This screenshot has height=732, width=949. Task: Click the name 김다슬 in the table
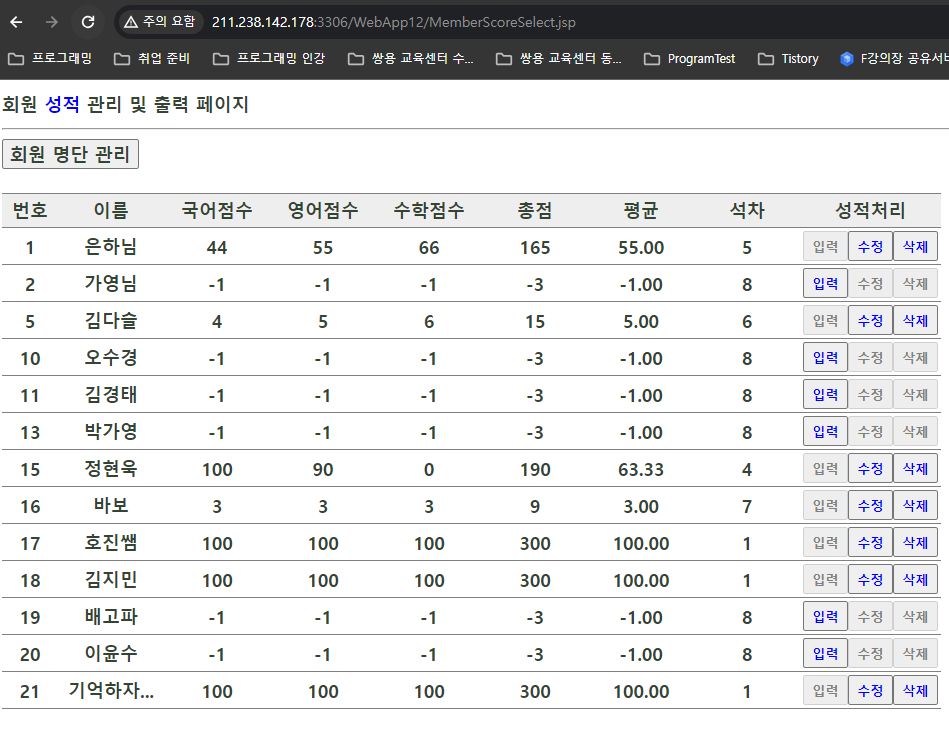point(111,320)
